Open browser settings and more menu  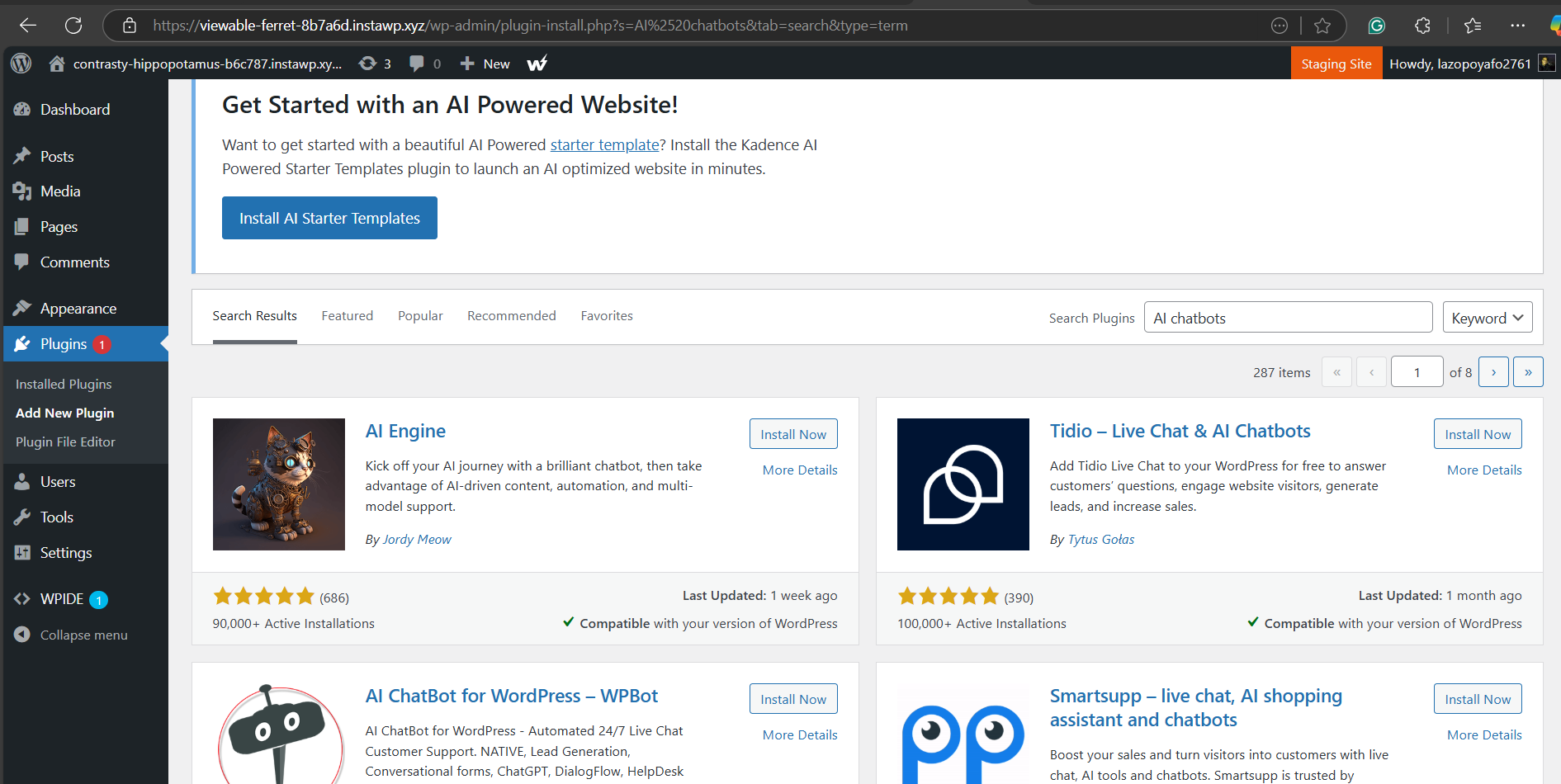tap(1517, 26)
